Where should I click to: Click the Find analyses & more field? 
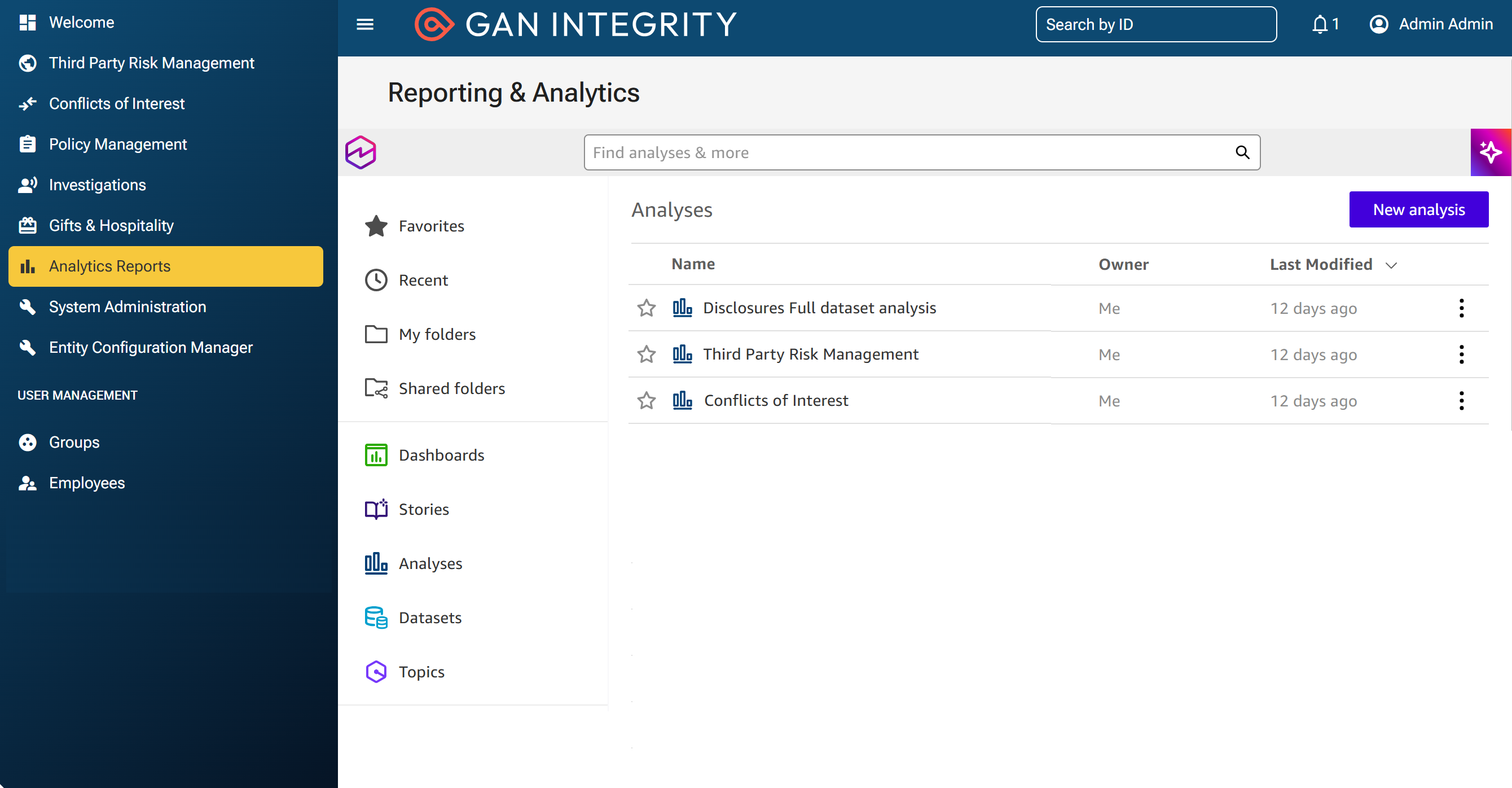pyautogui.click(x=921, y=152)
